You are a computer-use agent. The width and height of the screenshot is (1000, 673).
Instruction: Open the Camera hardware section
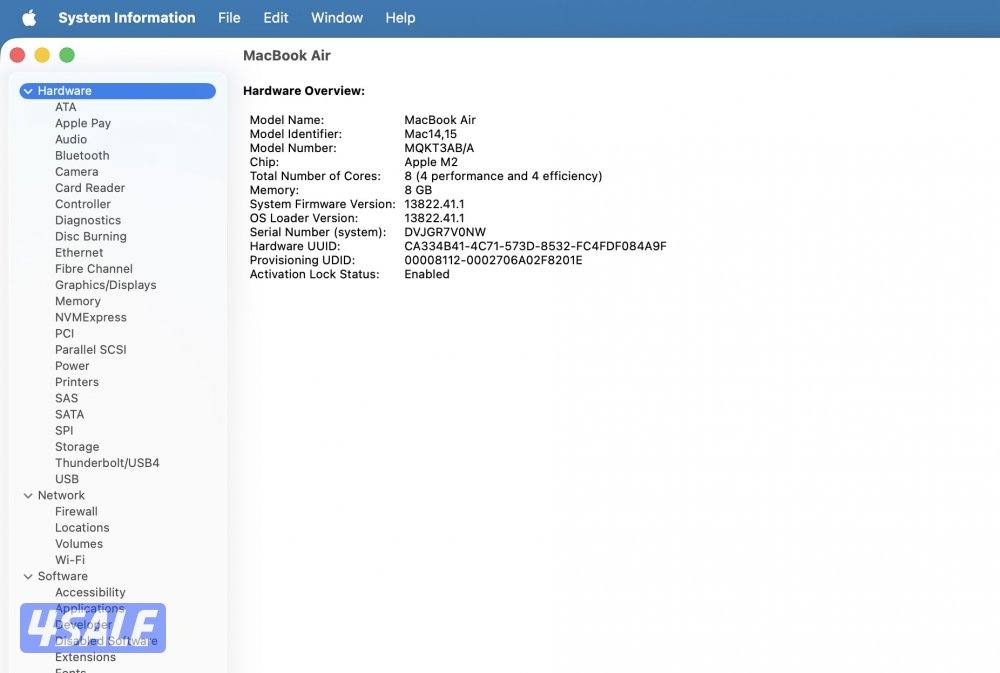coord(77,171)
